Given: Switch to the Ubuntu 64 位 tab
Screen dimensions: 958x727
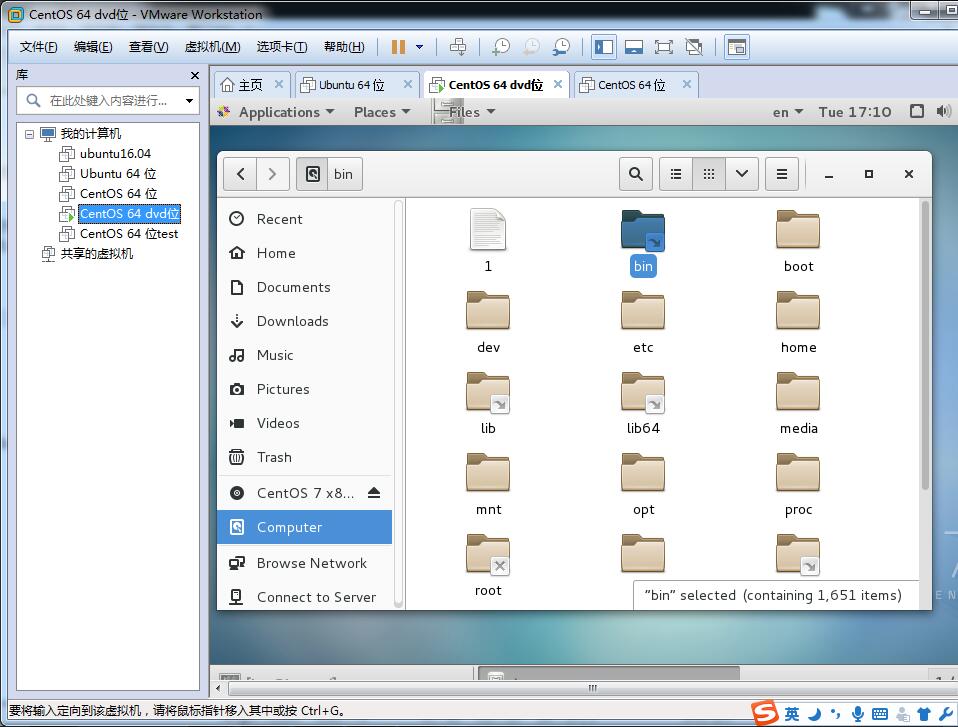Looking at the screenshot, I should (x=351, y=85).
